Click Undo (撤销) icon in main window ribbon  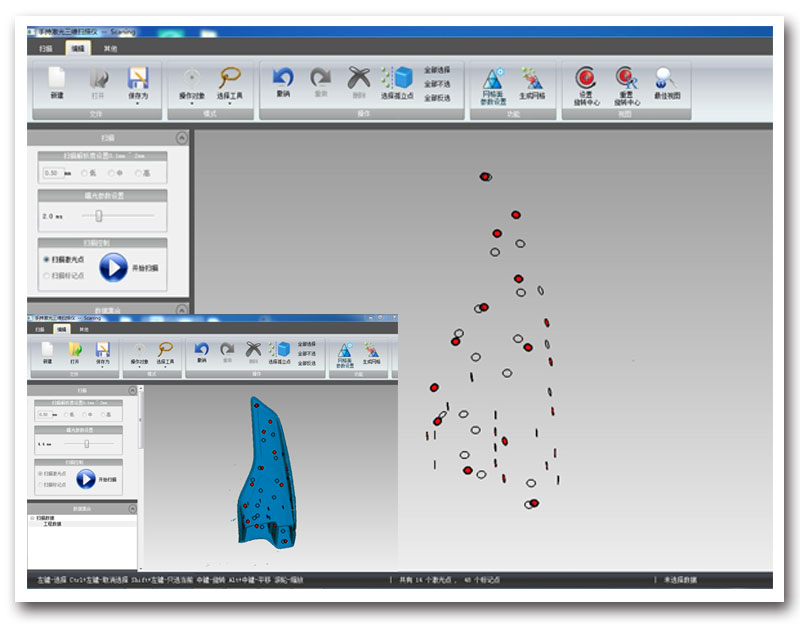[x=283, y=80]
